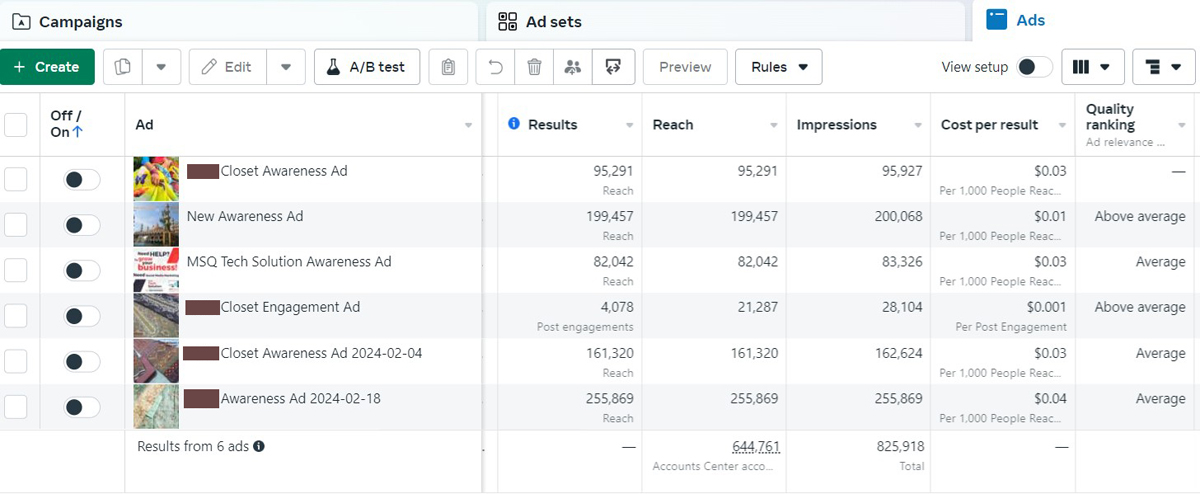Click info icon next to Results from 6 ads
1200x494 pixels.
click(x=259, y=446)
